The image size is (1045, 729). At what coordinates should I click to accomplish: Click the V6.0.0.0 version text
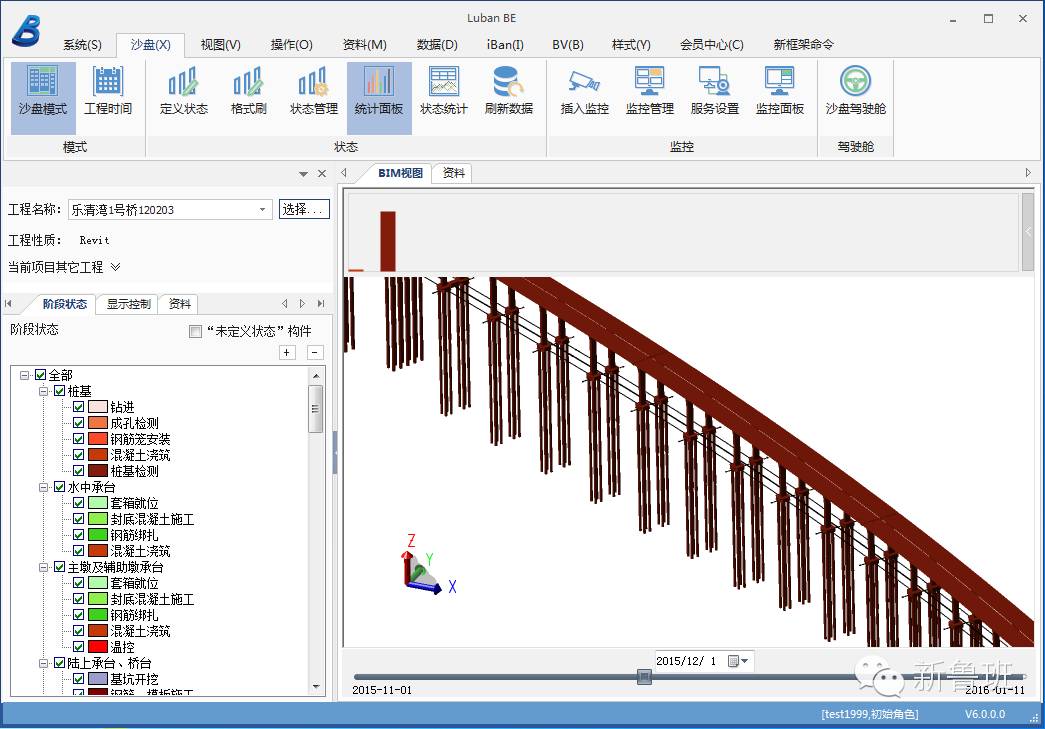[985, 714]
